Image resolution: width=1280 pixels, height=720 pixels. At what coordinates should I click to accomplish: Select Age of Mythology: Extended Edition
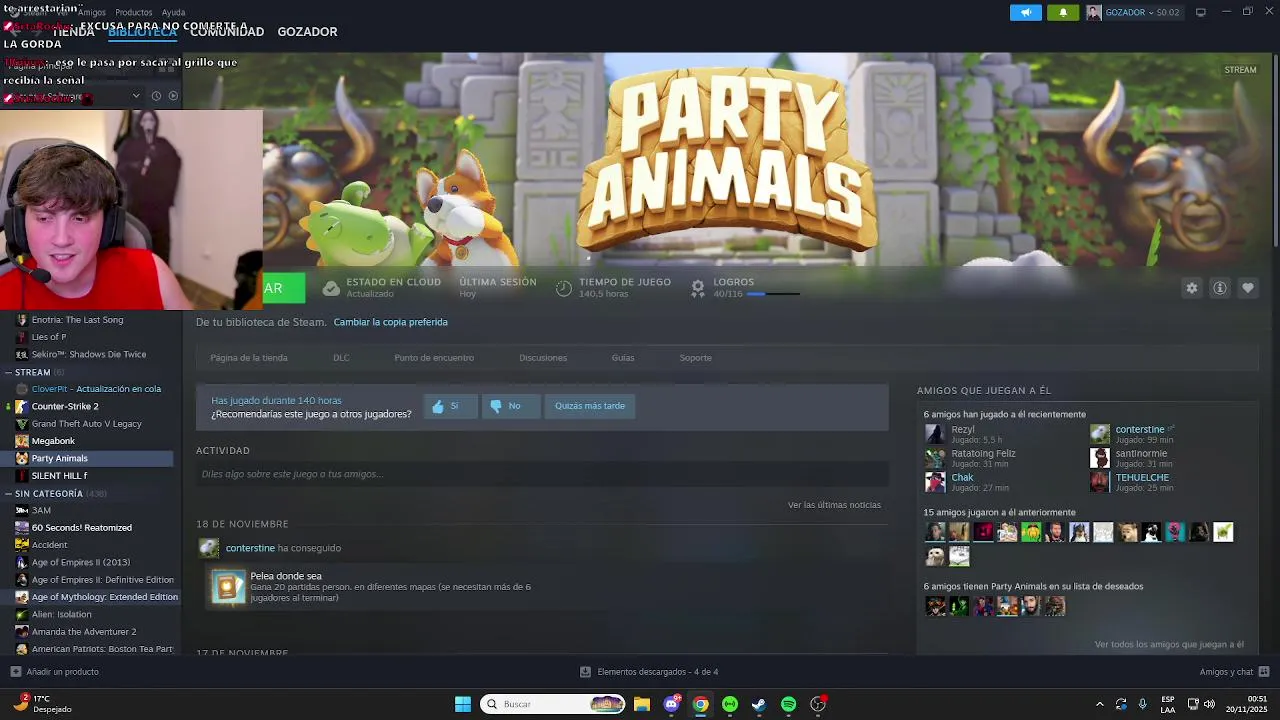pyautogui.click(x=104, y=597)
